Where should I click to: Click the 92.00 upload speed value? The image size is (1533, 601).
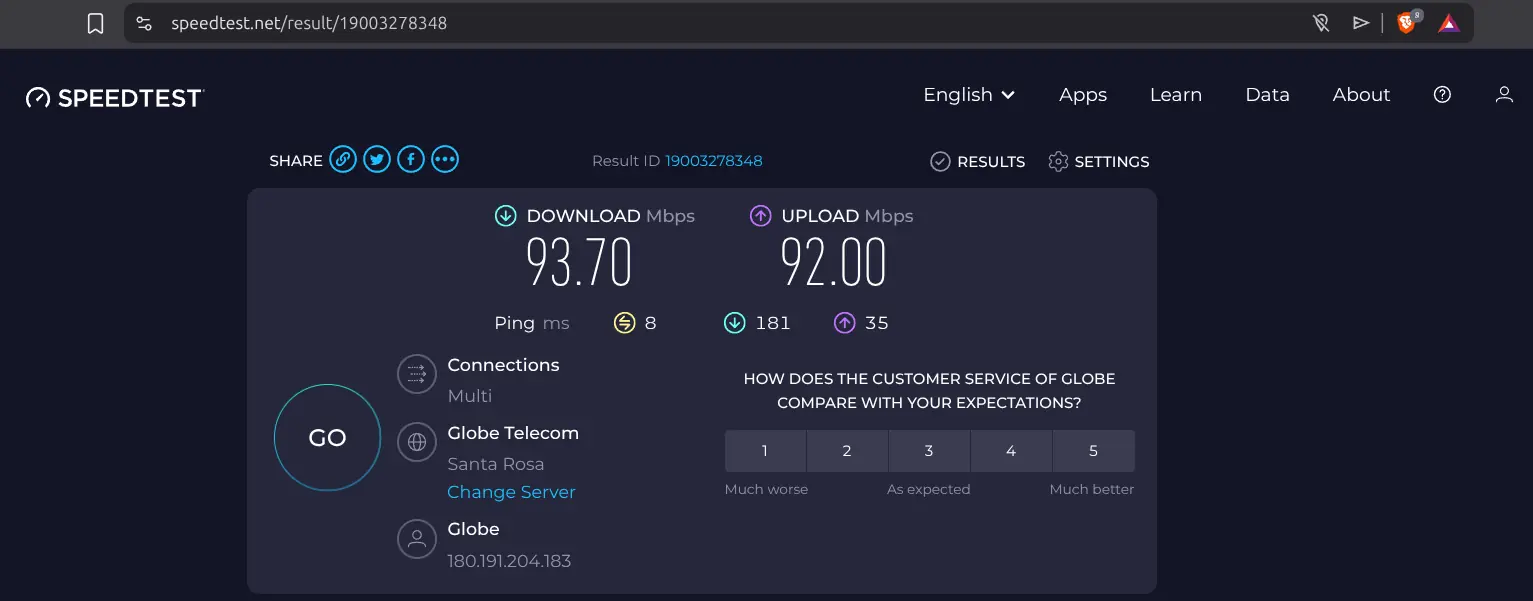[834, 264]
